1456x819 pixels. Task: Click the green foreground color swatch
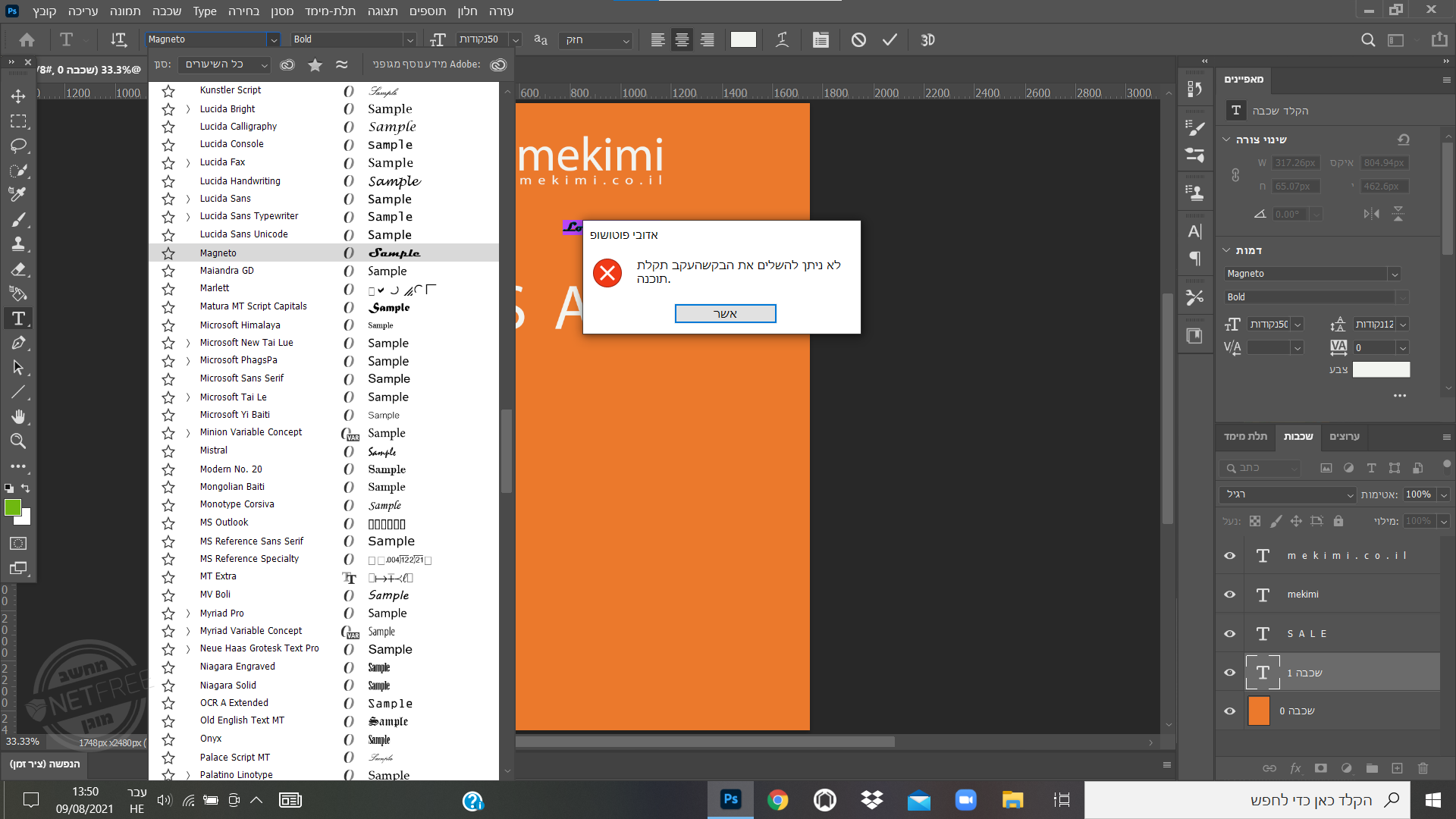[x=13, y=508]
